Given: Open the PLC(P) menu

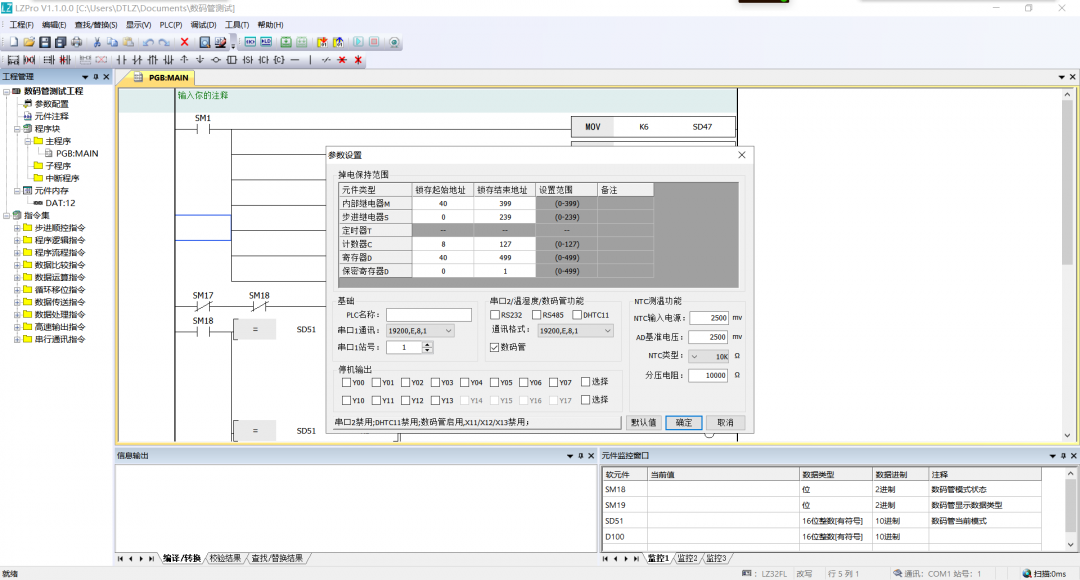Looking at the screenshot, I should tap(171, 24).
